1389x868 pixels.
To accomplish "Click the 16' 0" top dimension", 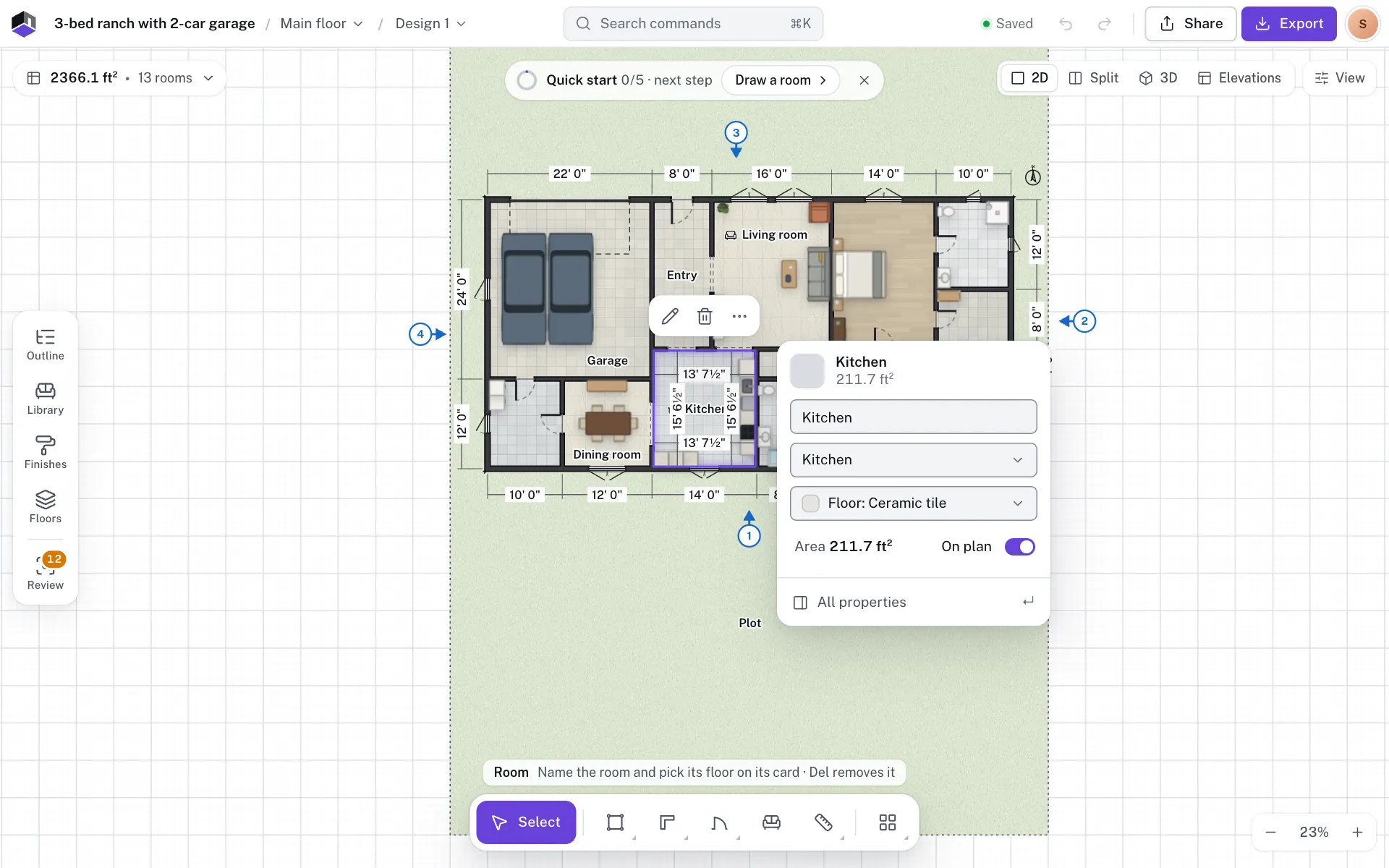I will click(771, 174).
